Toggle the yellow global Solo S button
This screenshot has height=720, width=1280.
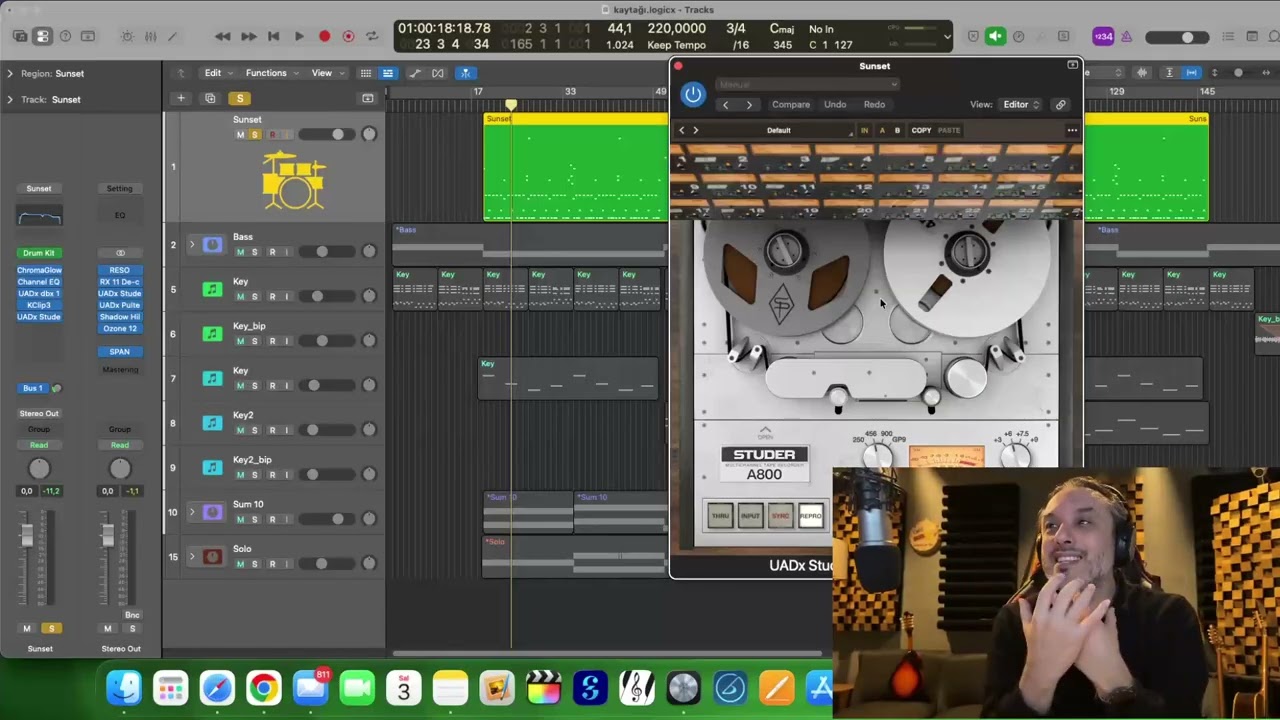[240, 98]
